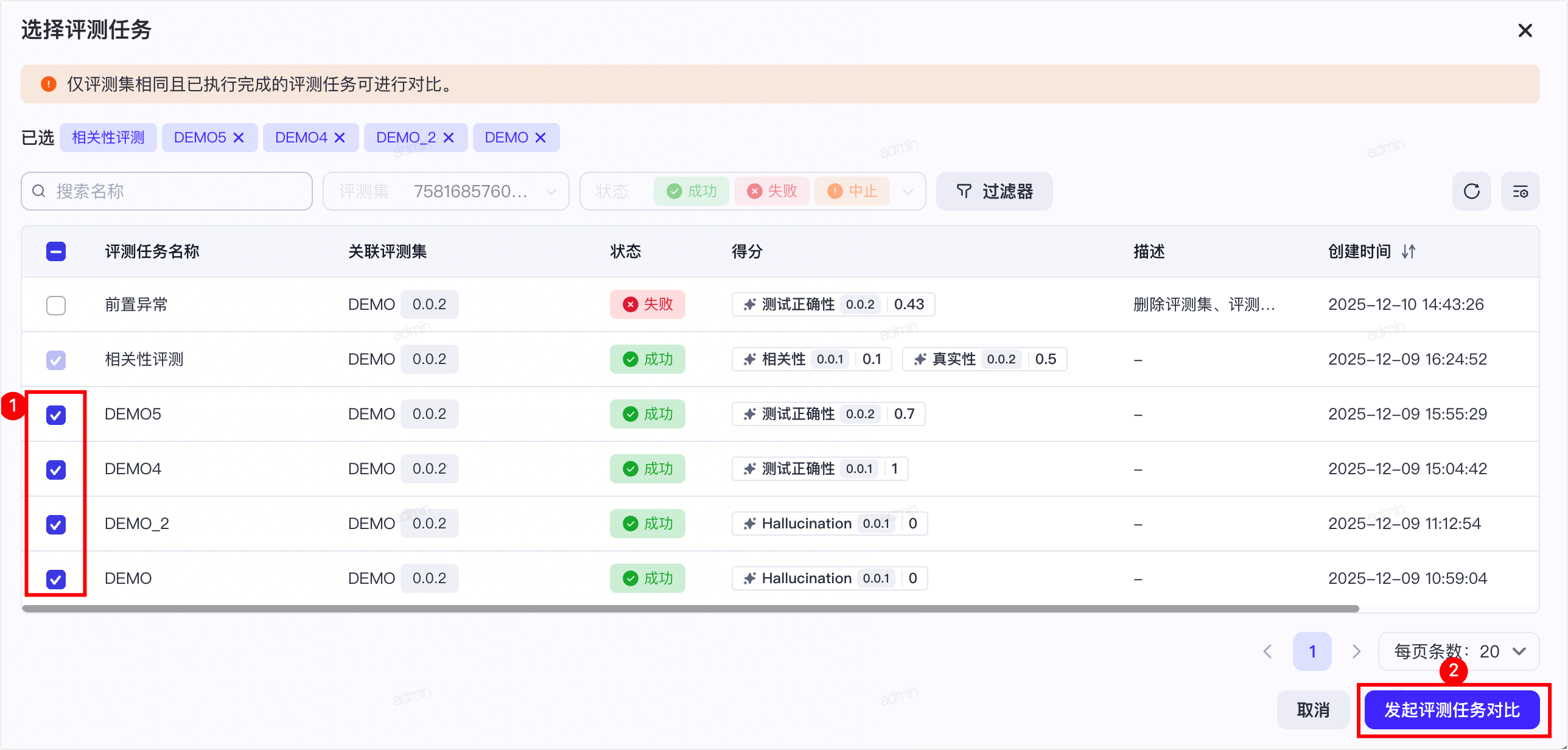Viewport: 1568px width, 750px height.
Task: Uncheck the DEMO5 row checkbox
Action: [x=56, y=415]
